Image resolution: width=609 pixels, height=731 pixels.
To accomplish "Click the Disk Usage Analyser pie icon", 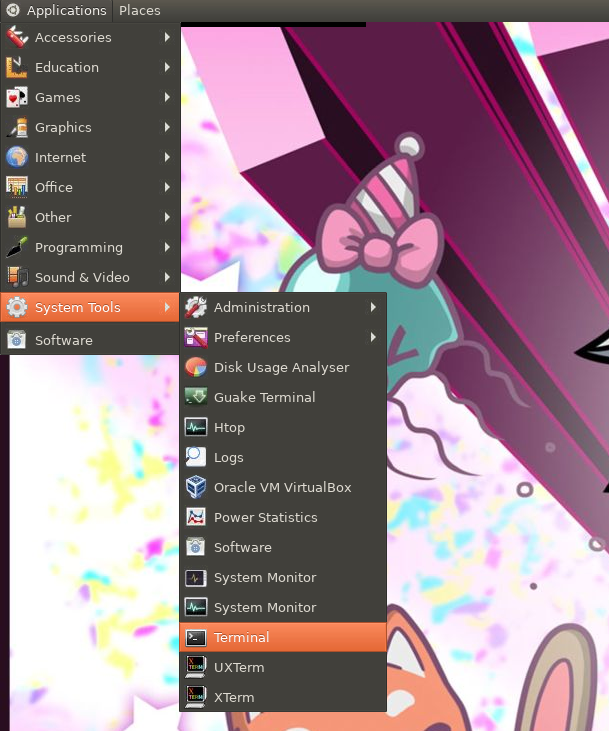I will pos(196,367).
